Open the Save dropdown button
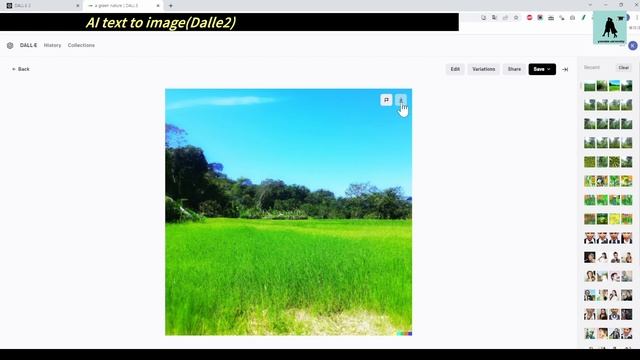 (542, 69)
